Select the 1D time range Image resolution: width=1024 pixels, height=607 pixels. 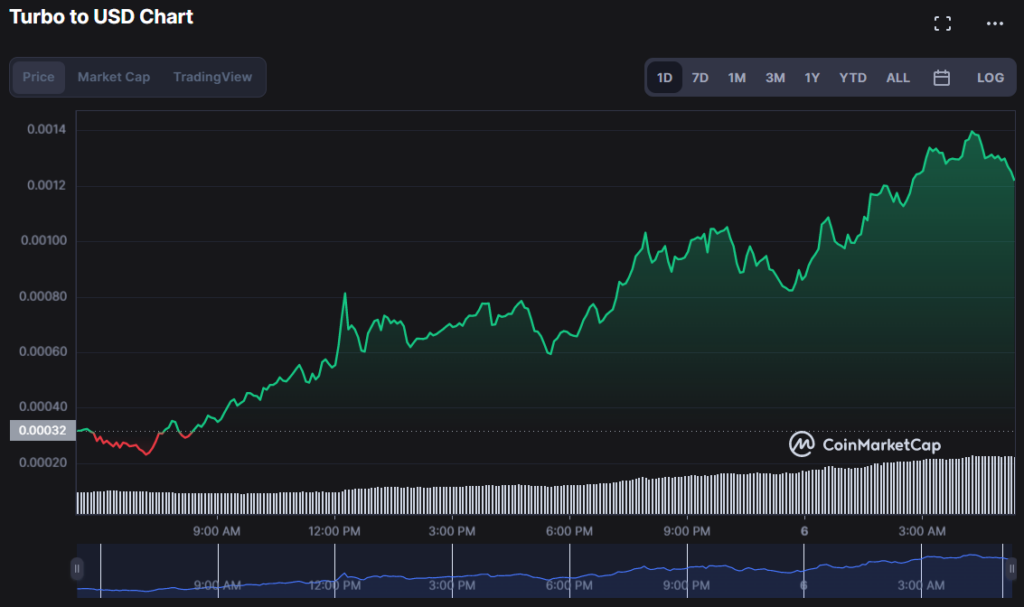664,78
